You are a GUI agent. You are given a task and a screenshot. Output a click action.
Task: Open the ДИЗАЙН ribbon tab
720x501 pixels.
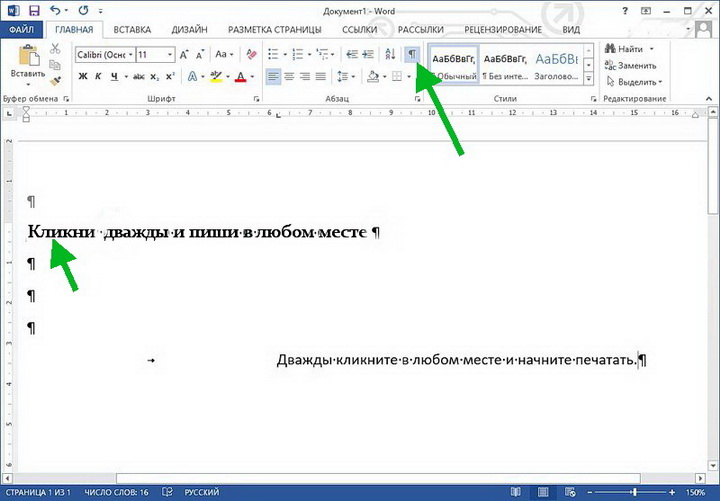[x=191, y=30]
